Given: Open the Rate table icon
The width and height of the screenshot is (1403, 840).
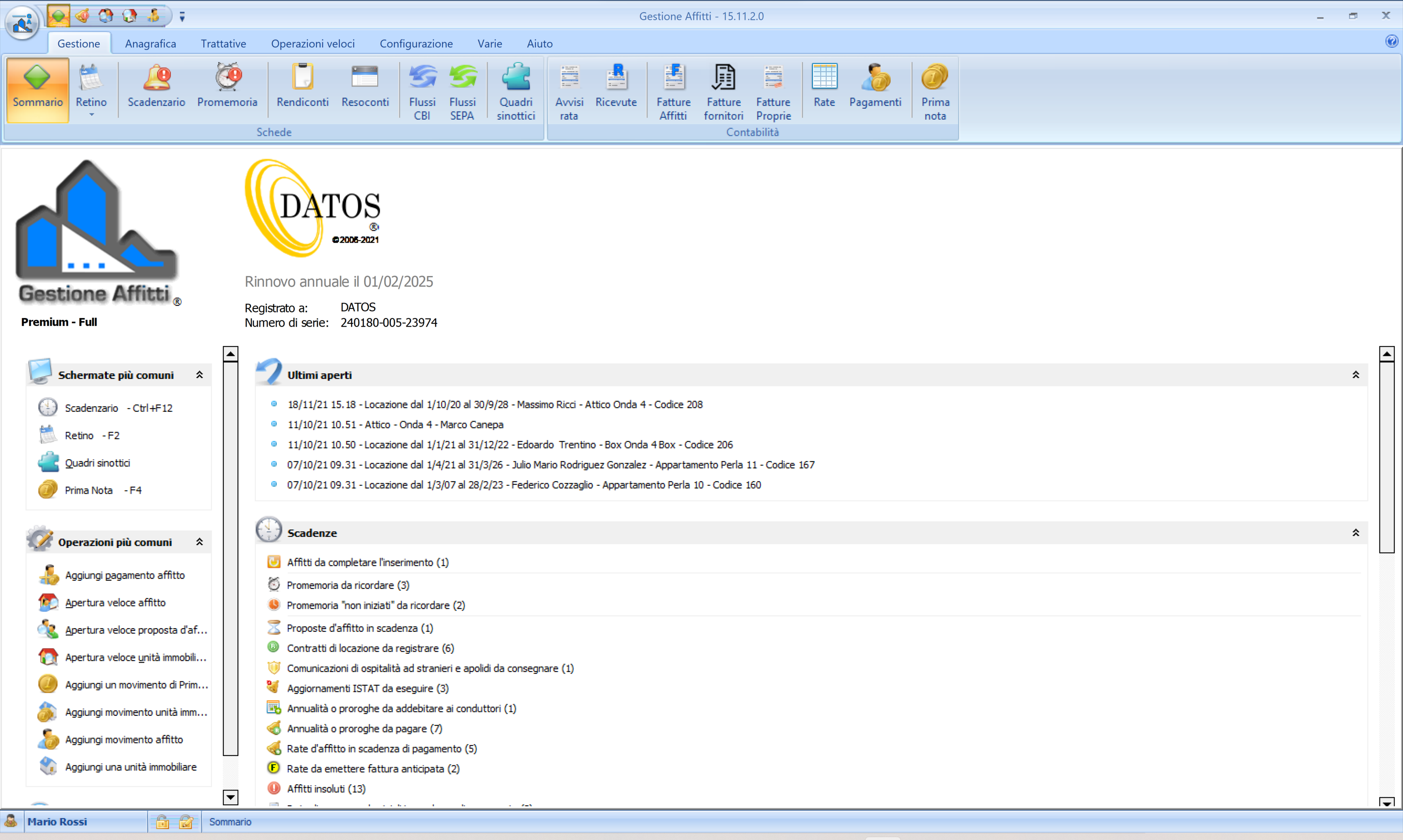Looking at the screenshot, I should pos(824,77).
